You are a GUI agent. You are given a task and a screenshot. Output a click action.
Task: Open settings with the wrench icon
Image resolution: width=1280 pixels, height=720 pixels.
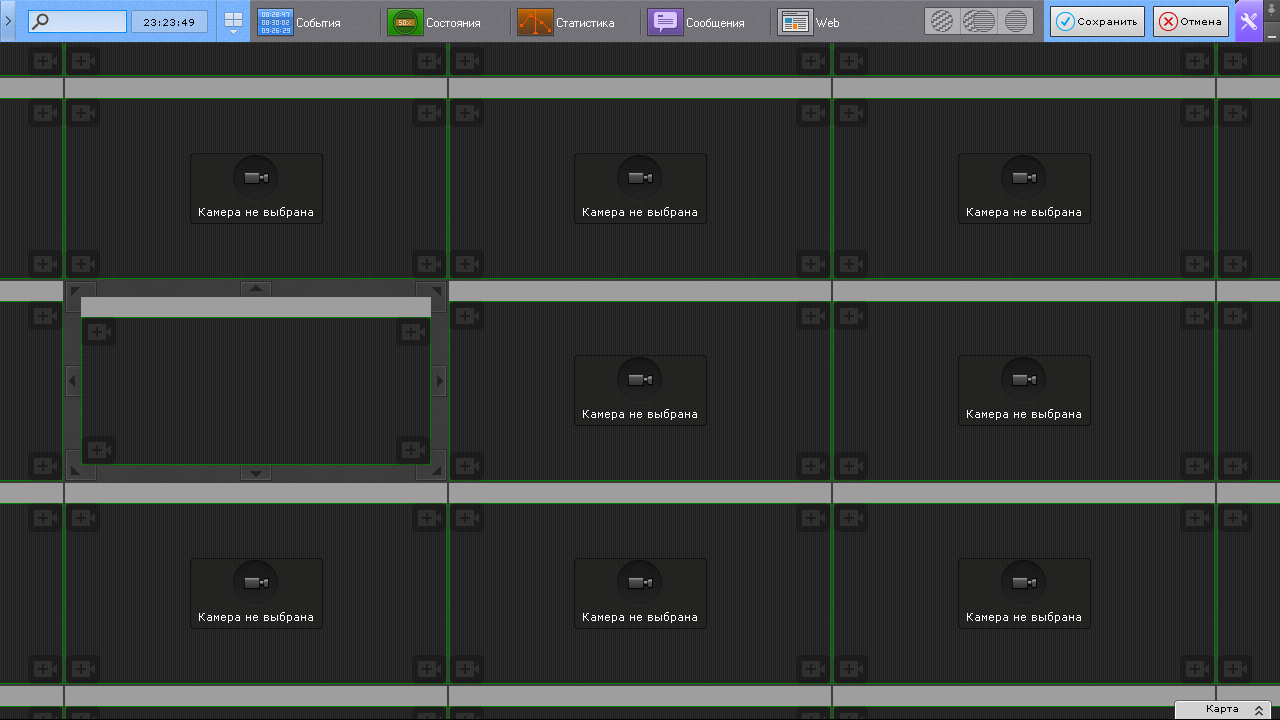coord(1248,21)
